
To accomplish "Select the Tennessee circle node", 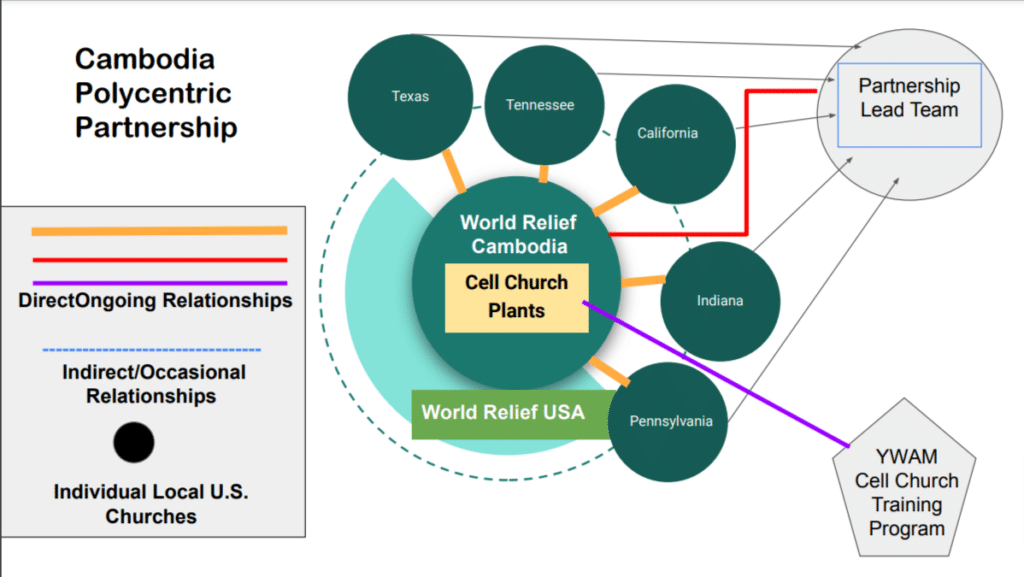I will point(540,105).
